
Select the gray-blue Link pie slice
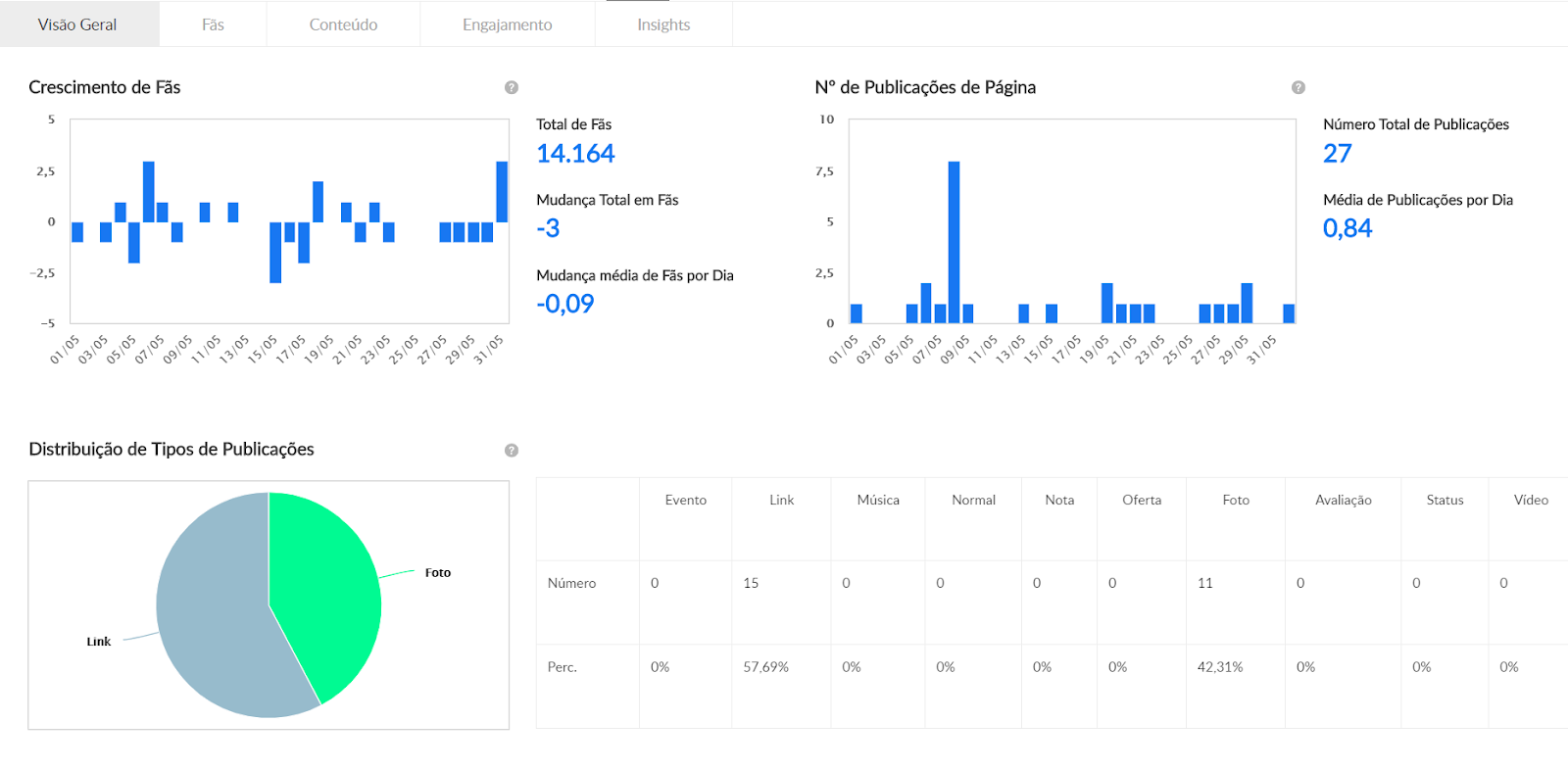(x=211, y=627)
